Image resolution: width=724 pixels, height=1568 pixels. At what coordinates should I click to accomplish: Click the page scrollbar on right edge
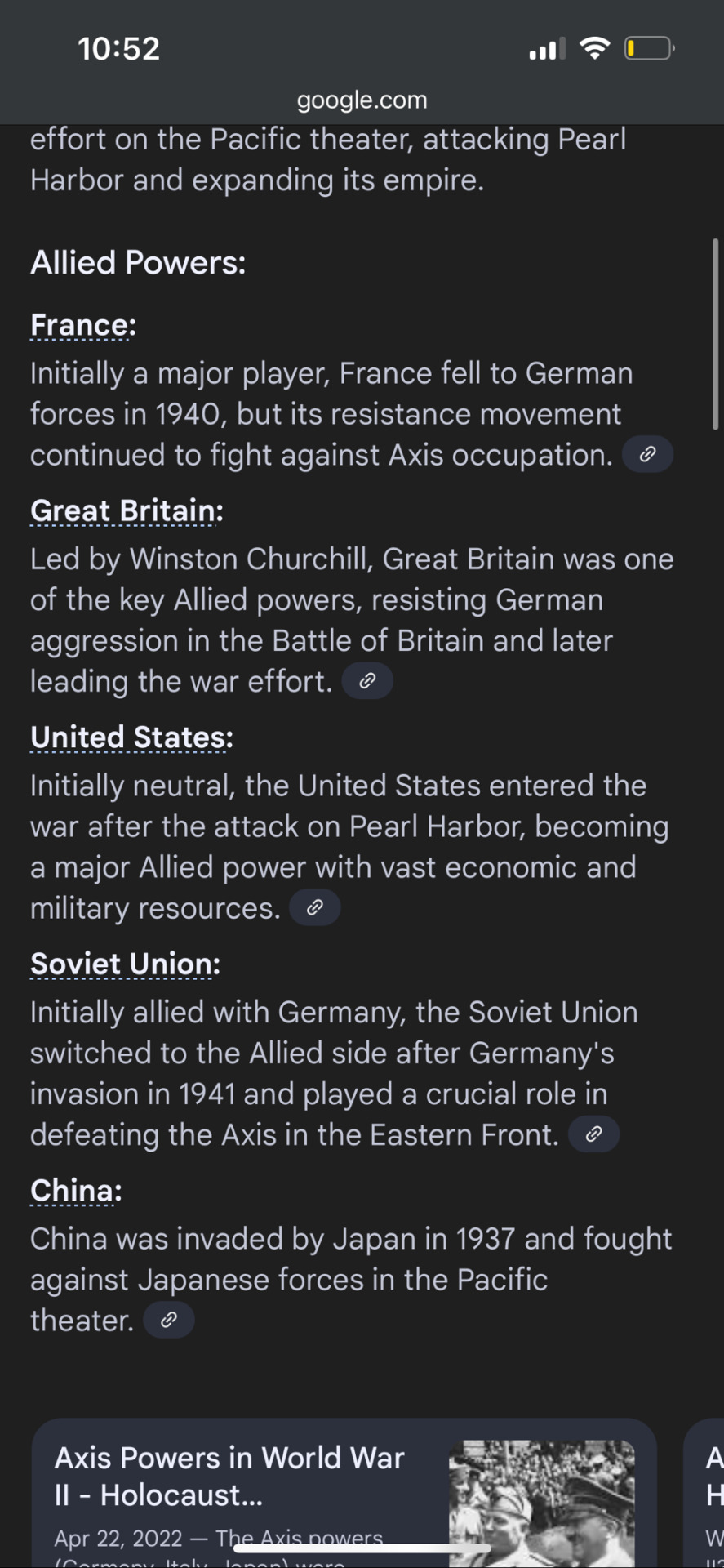716,335
